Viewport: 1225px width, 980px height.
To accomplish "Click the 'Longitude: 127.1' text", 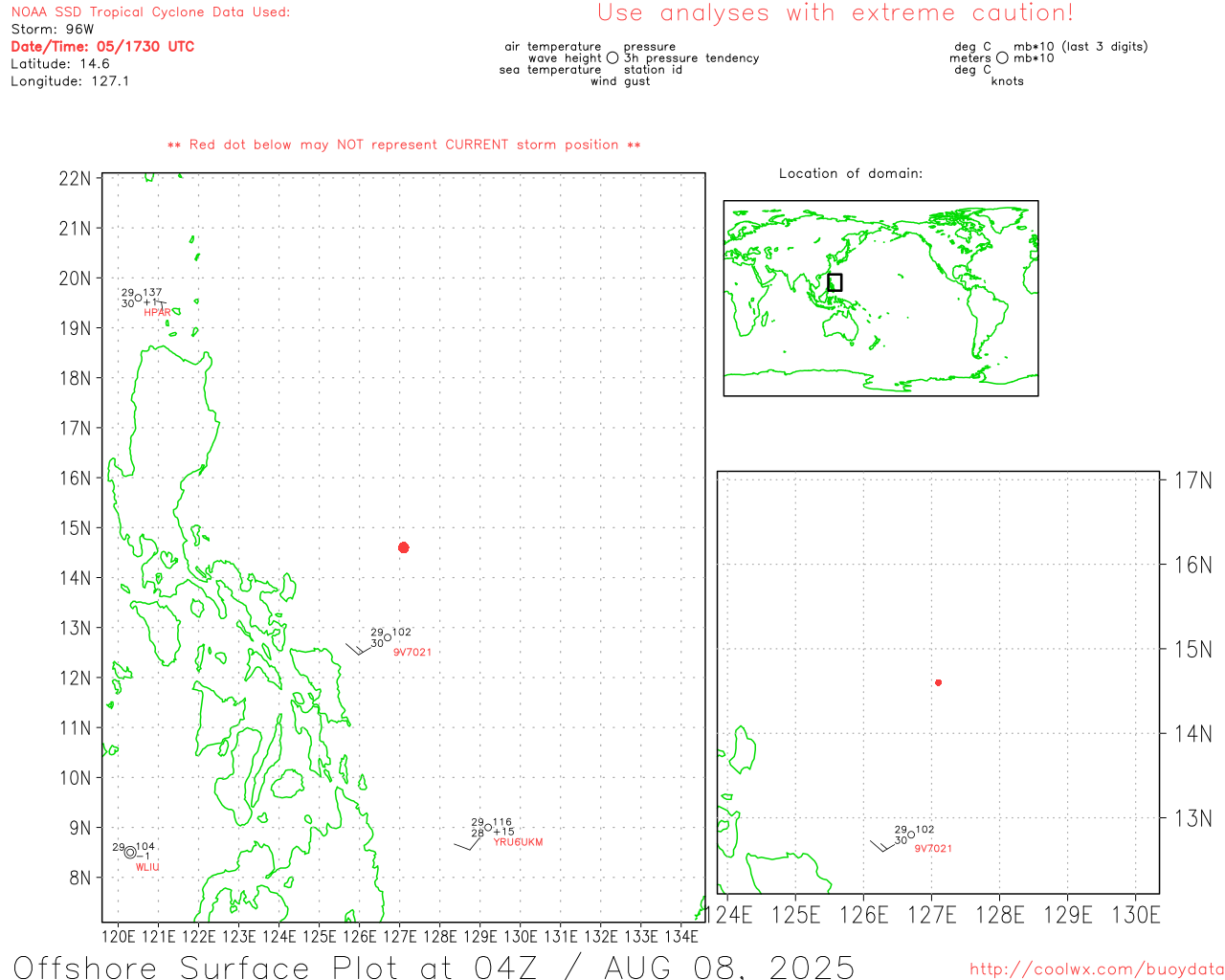I will click(70, 81).
